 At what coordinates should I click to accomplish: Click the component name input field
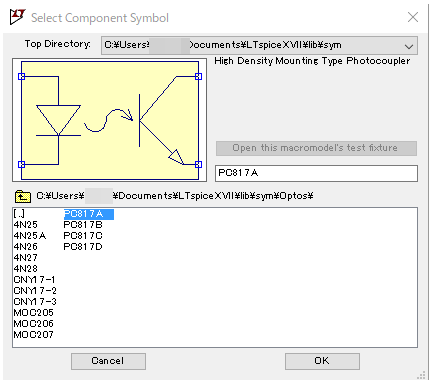(x=316, y=173)
